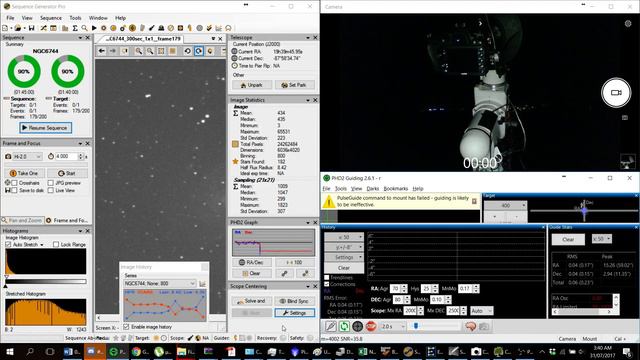
Task: Click exposure time 4.000 input field
Action: 66,156
